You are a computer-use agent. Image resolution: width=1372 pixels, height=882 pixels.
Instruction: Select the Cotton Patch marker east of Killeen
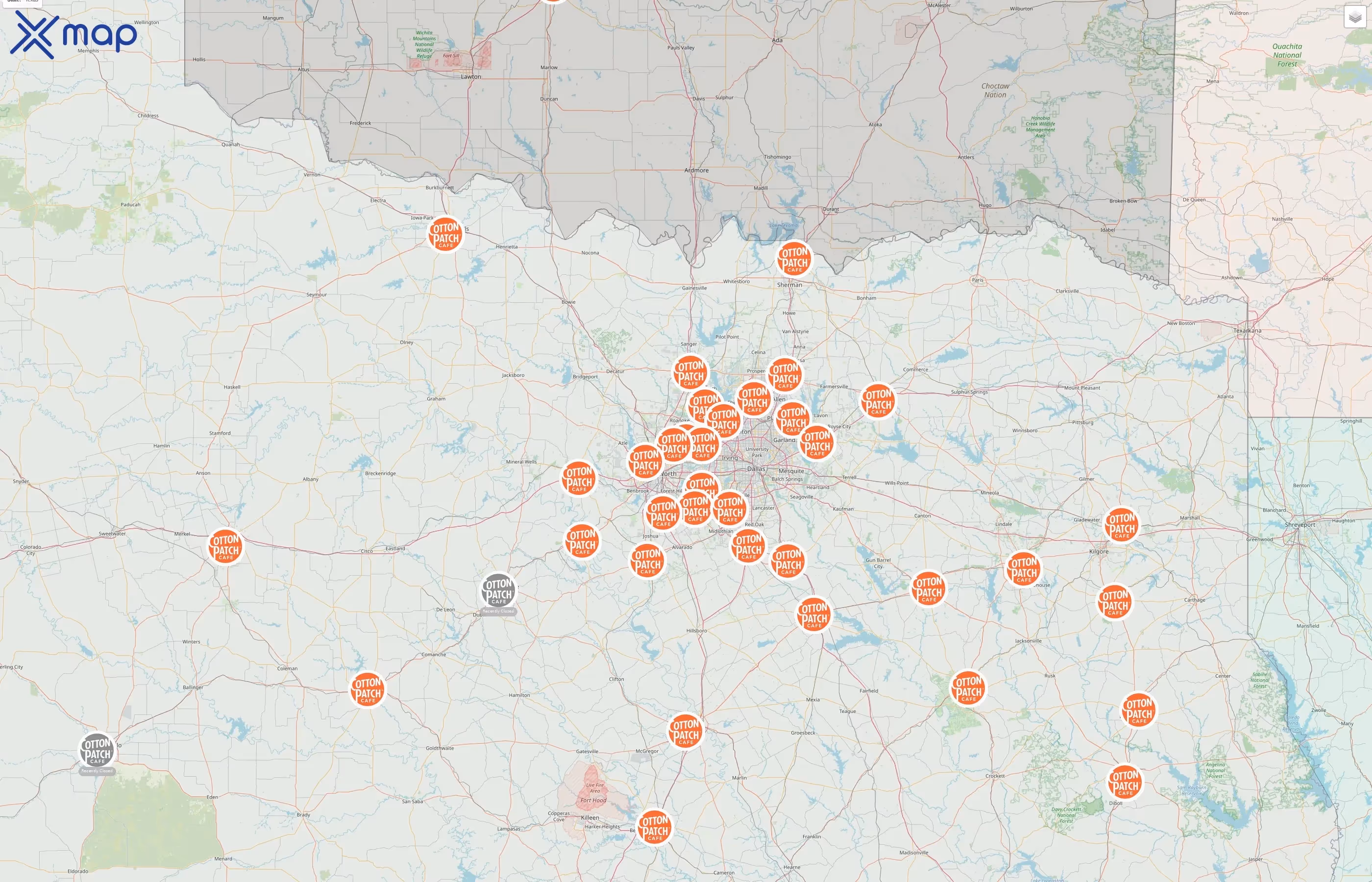pyautogui.click(x=655, y=827)
